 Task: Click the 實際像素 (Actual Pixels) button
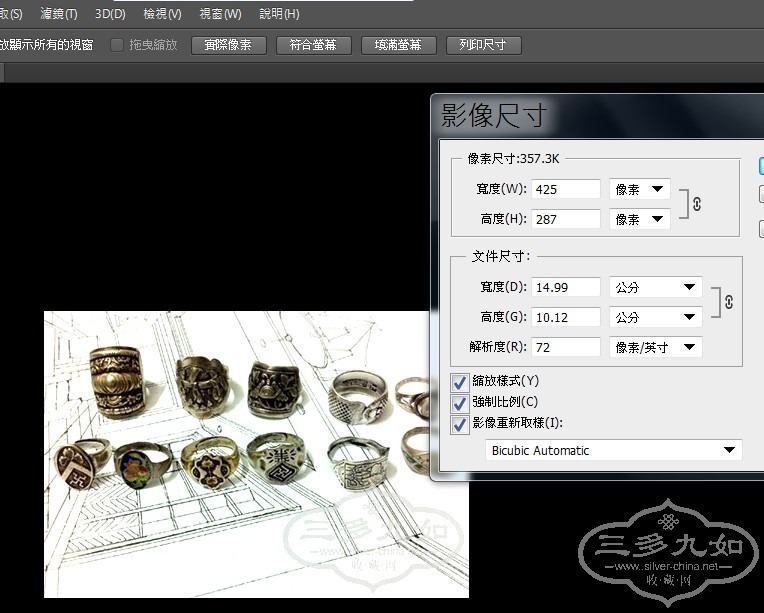pyautogui.click(x=228, y=45)
